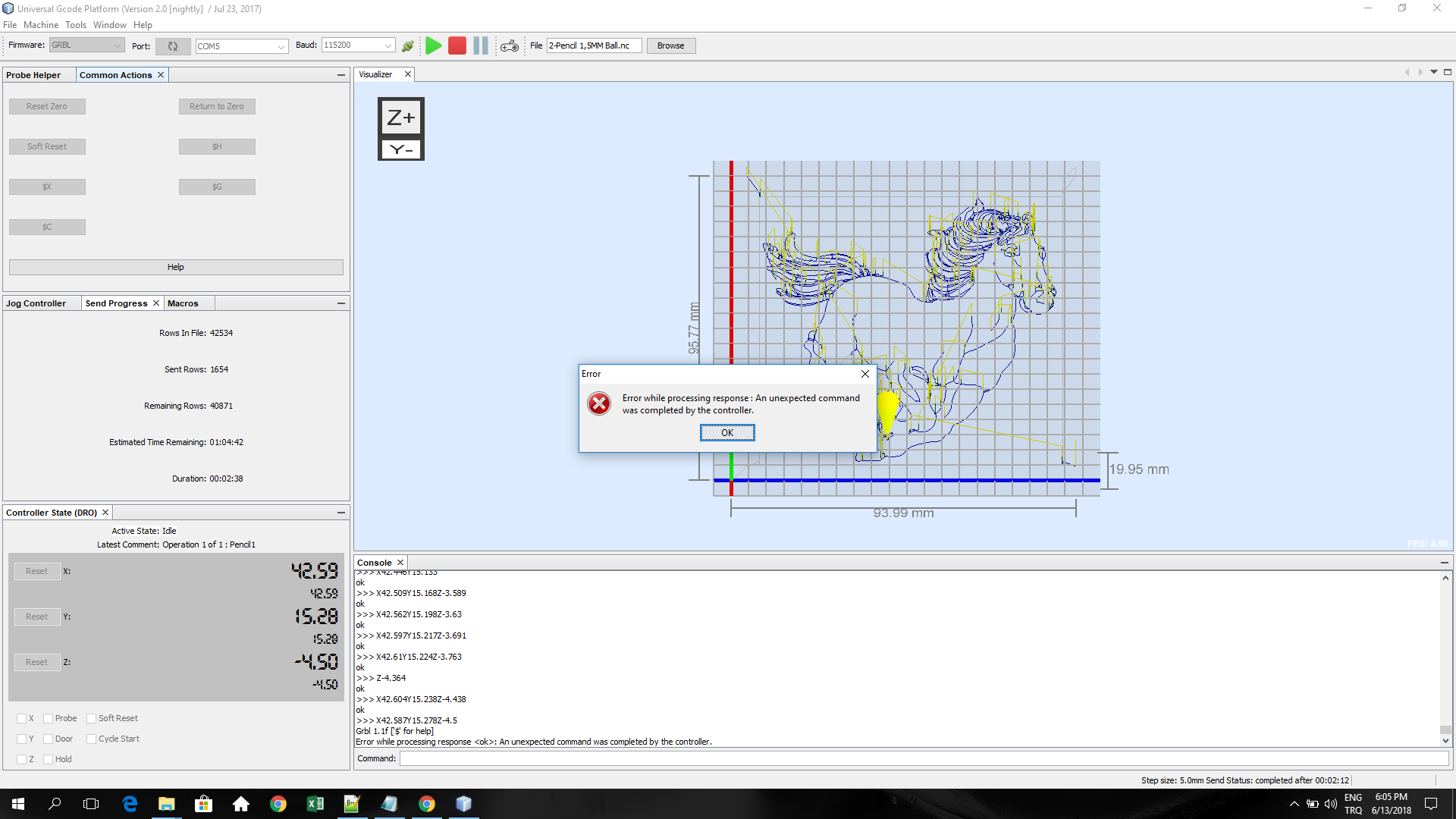The width and height of the screenshot is (1456, 819).
Task: Click the Console scrollbar up arrow
Action: (1445, 578)
